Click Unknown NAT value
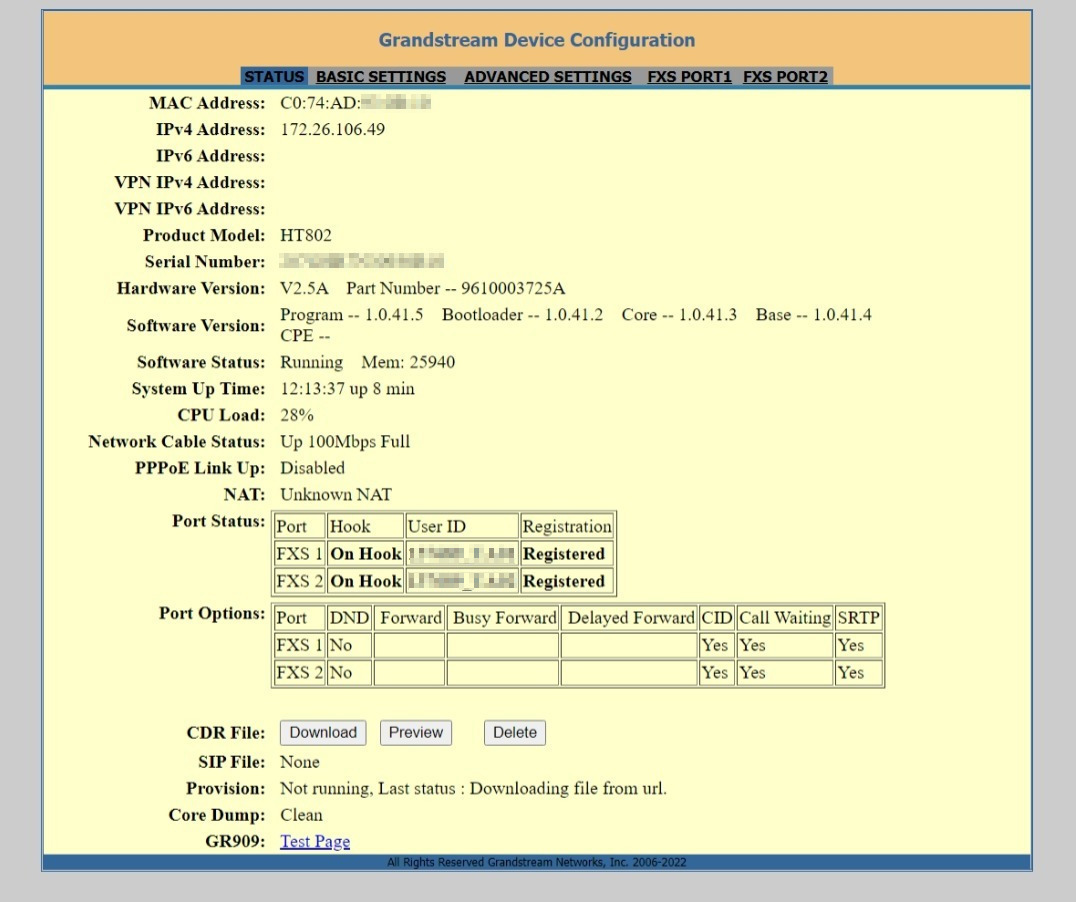This screenshot has width=1076, height=902. (336, 494)
